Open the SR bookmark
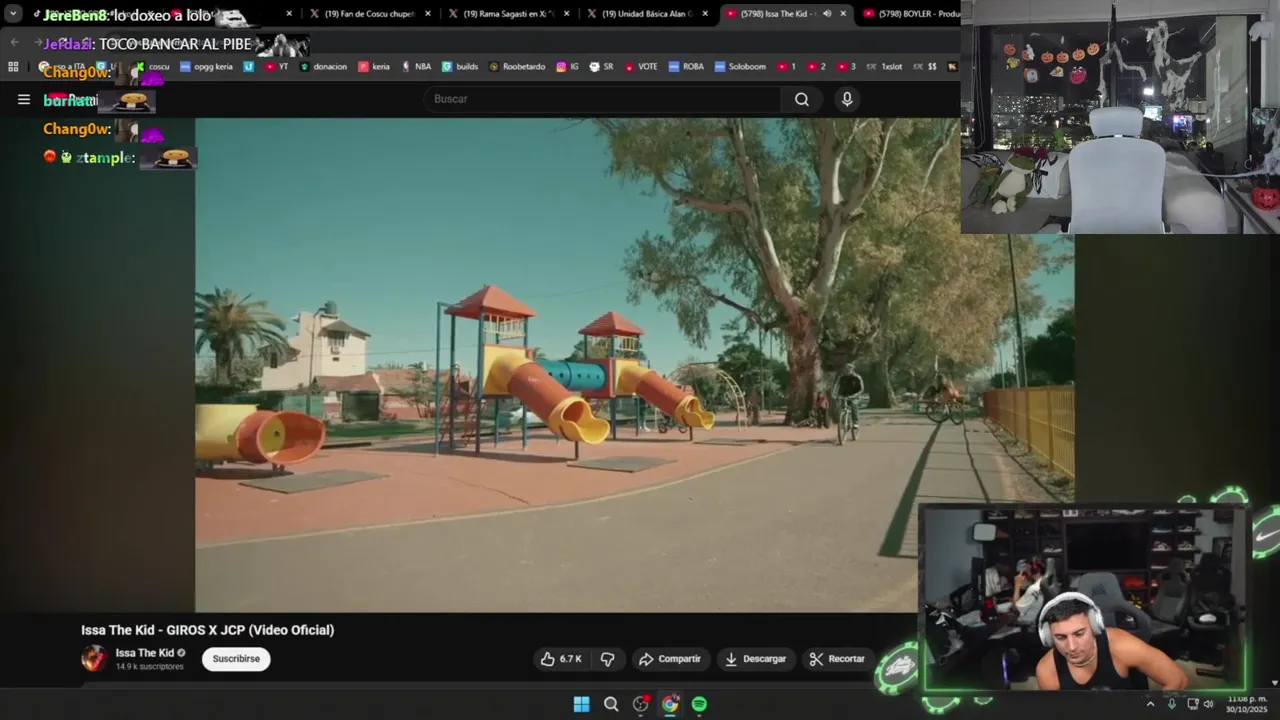The image size is (1280, 720). pos(601,67)
